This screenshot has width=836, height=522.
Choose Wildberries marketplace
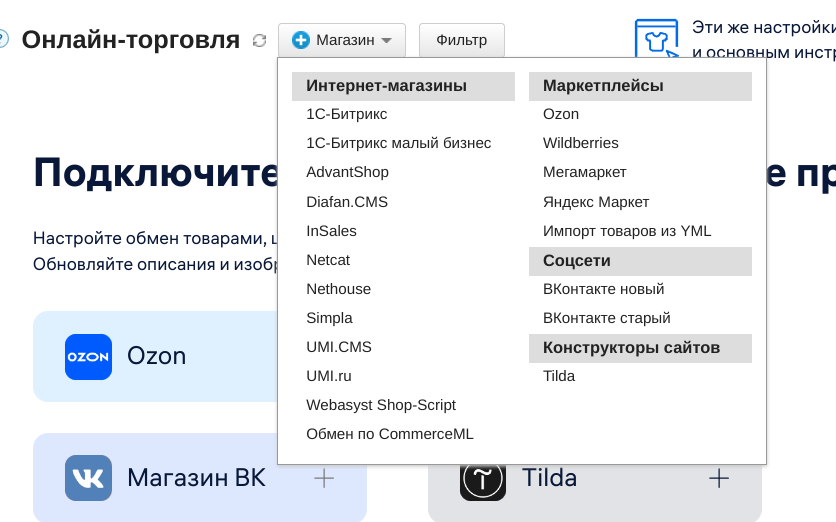click(x=581, y=143)
